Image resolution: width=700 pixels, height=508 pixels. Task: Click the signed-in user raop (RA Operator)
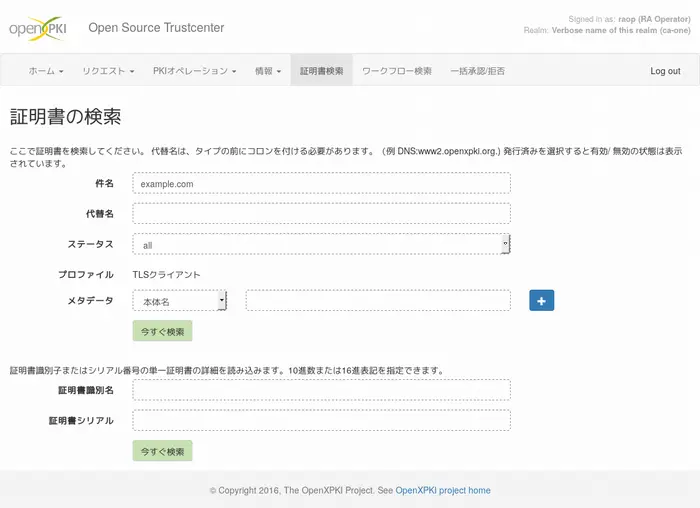(x=654, y=19)
